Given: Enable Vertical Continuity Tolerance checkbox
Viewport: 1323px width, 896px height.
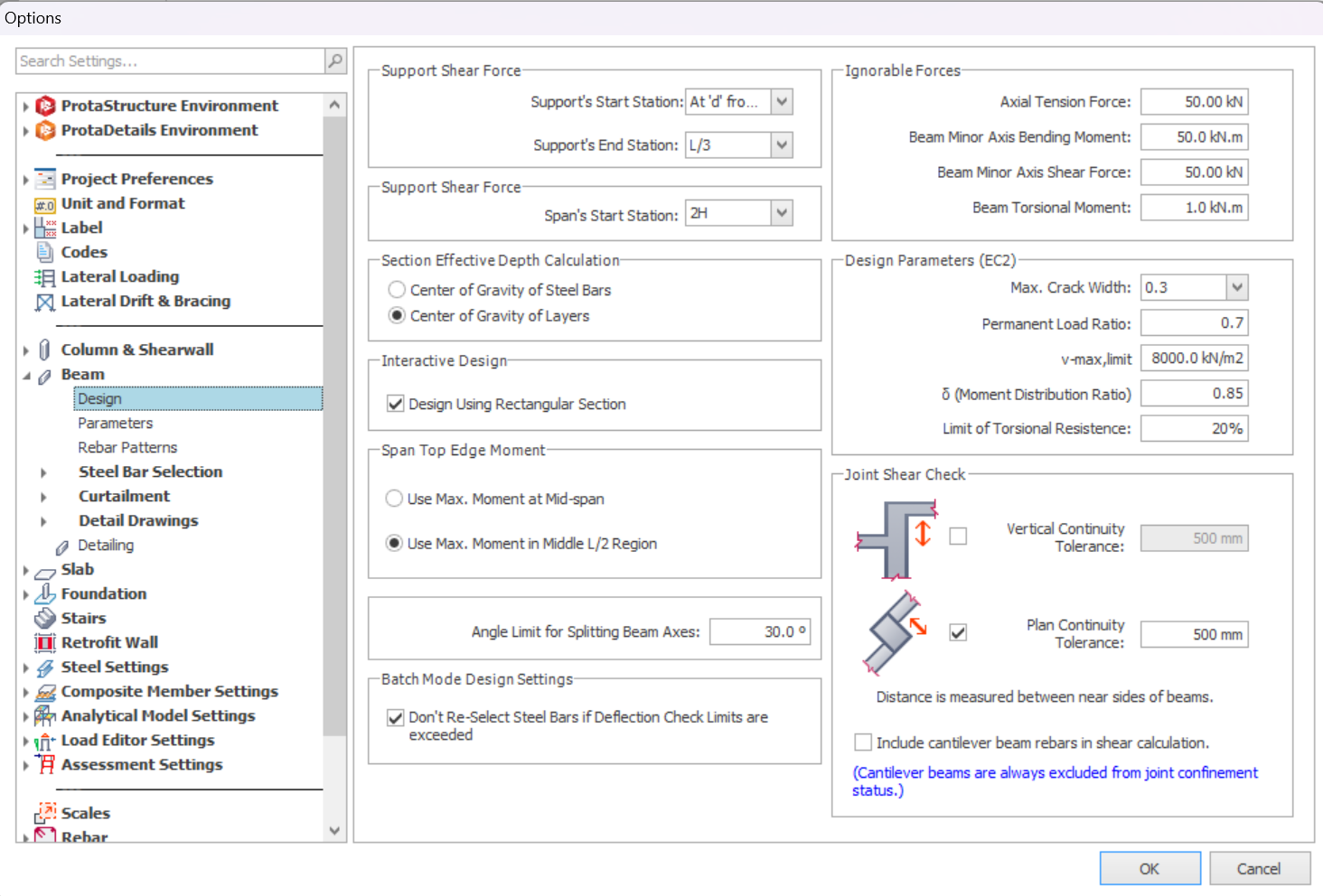Looking at the screenshot, I should click(x=958, y=537).
